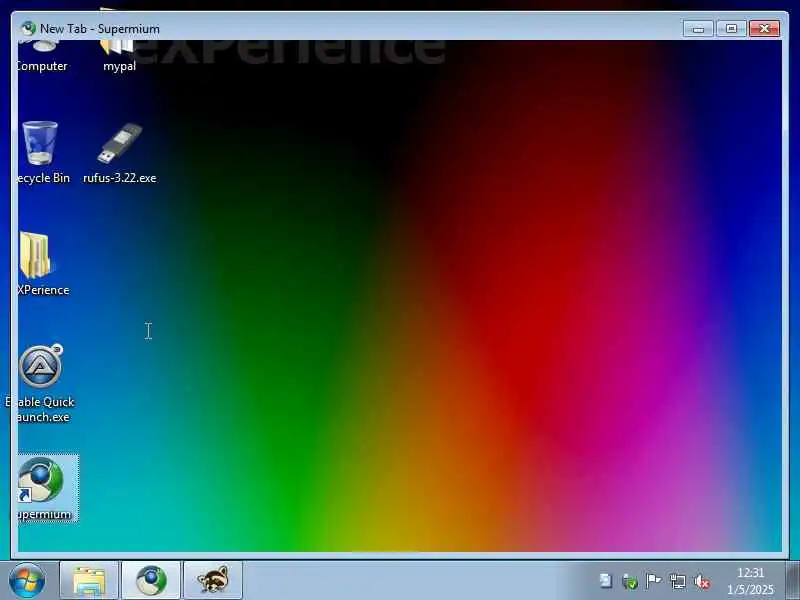Viewport: 800px width, 600px height.
Task: Minimize the Supermium window
Action: (698, 29)
